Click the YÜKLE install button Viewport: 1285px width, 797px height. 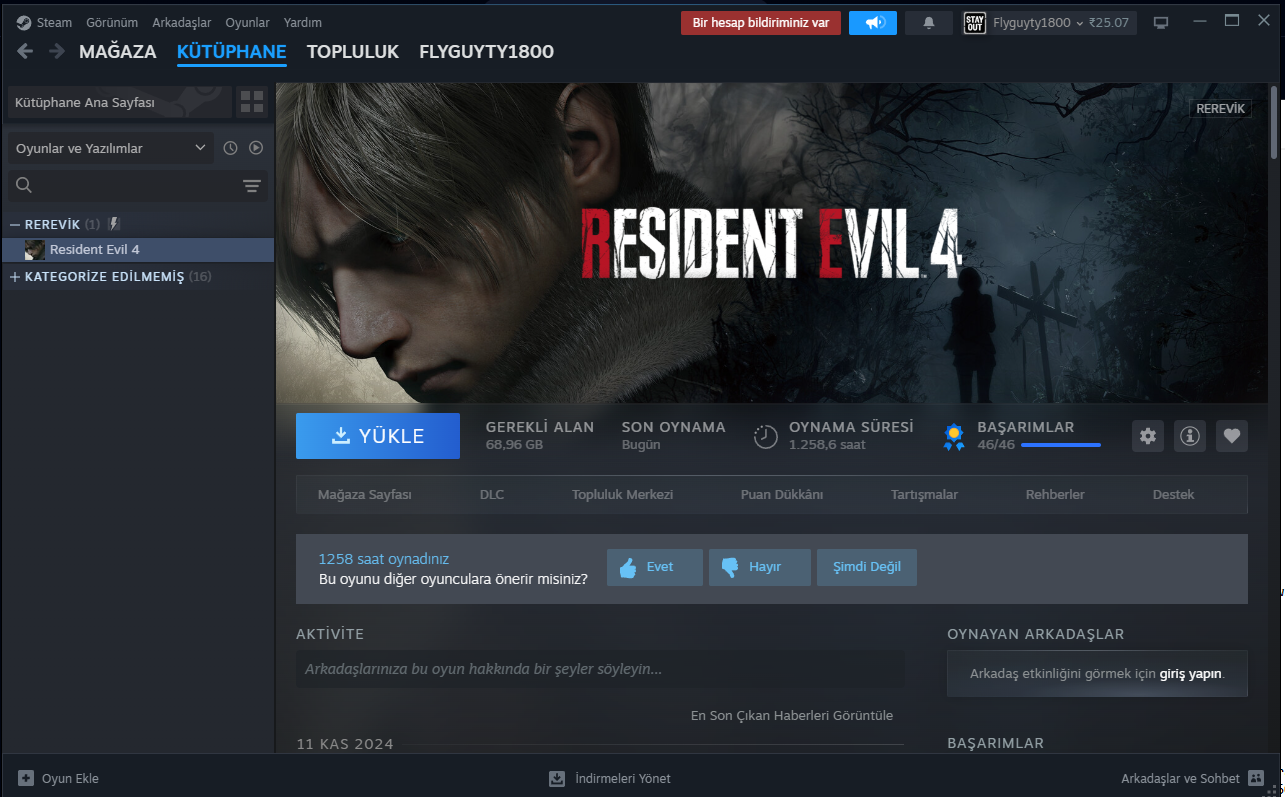[378, 436]
